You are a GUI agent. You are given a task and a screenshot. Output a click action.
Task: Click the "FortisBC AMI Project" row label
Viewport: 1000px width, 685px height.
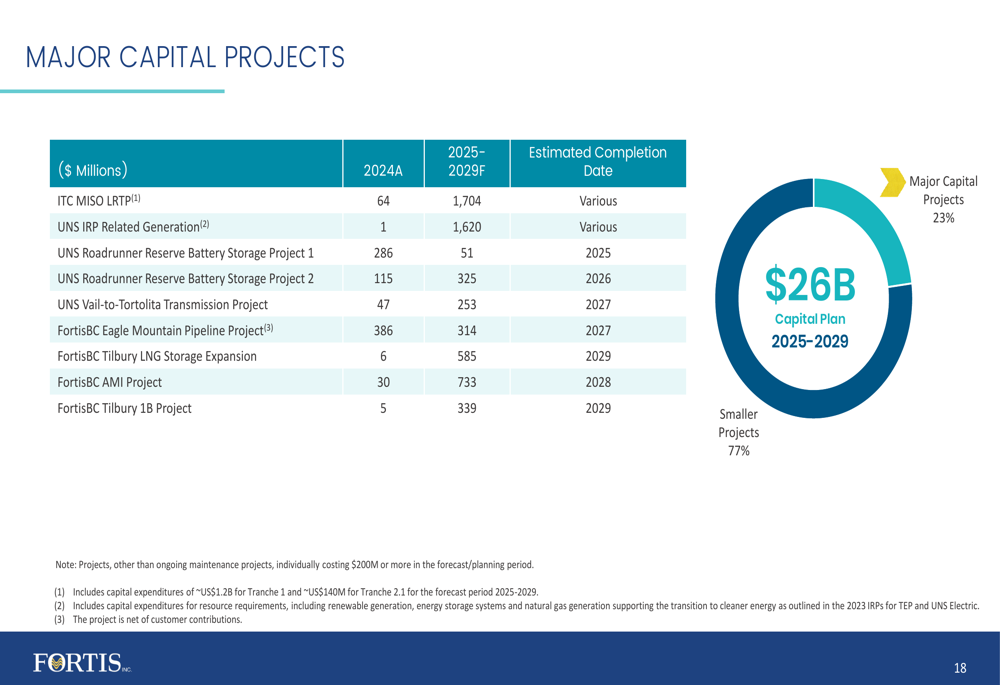pyautogui.click(x=110, y=382)
